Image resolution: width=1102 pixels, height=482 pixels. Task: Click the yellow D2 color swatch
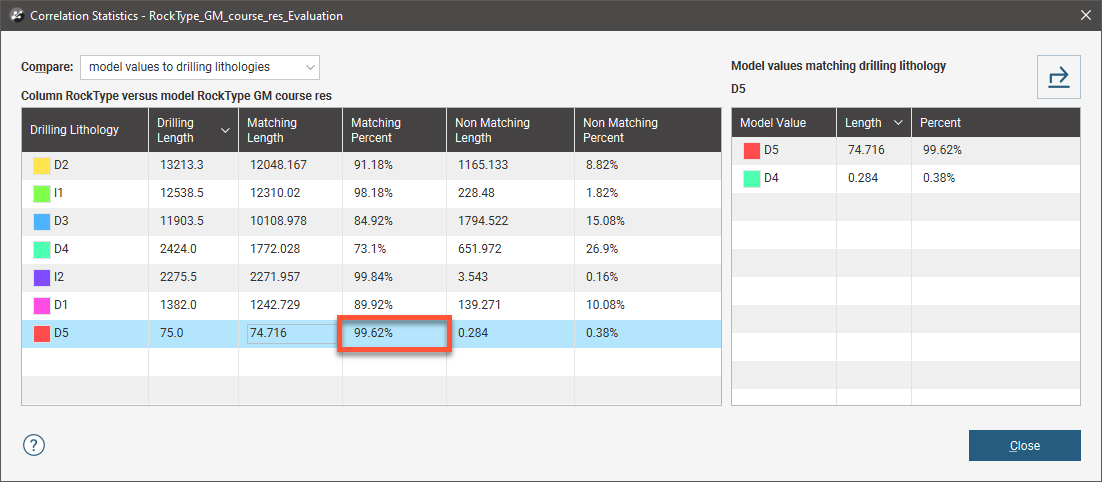pos(42,166)
